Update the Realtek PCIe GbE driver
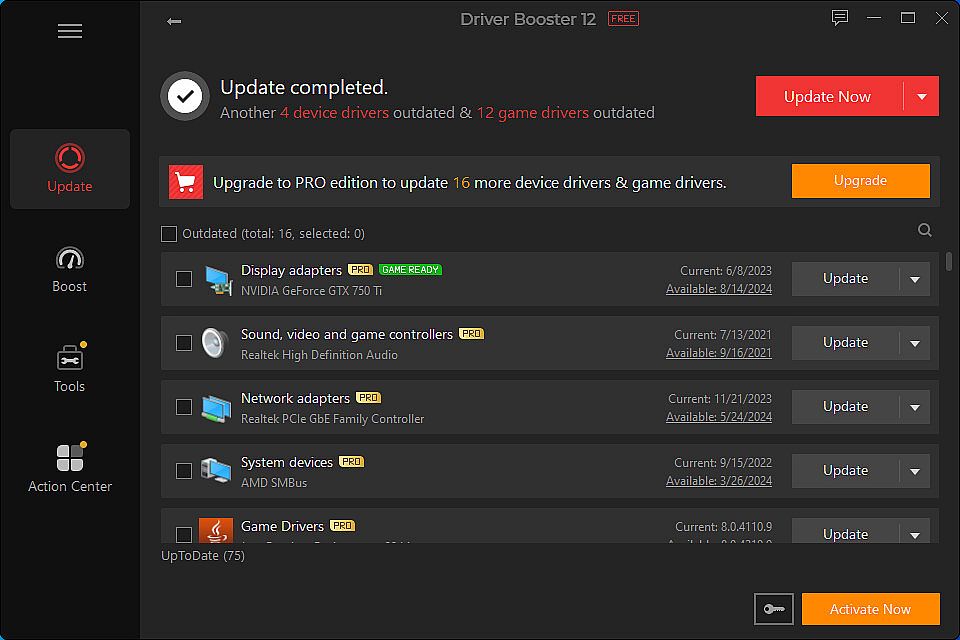The height and width of the screenshot is (640, 960). point(845,407)
